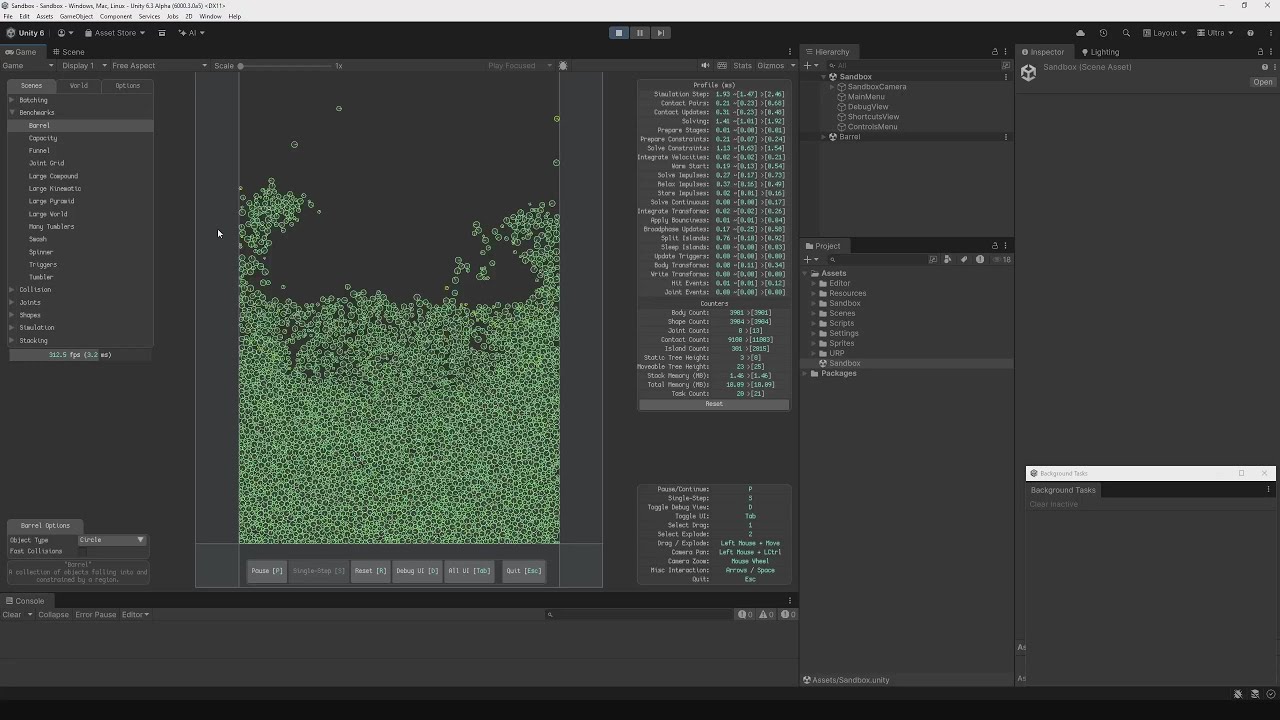1280x720 pixels.
Task: Expand the Stacking category
Action: coord(12,341)
